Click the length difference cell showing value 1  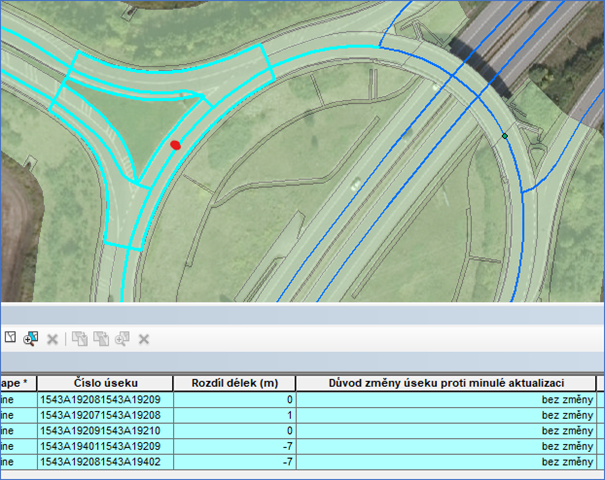click(234, 415)
